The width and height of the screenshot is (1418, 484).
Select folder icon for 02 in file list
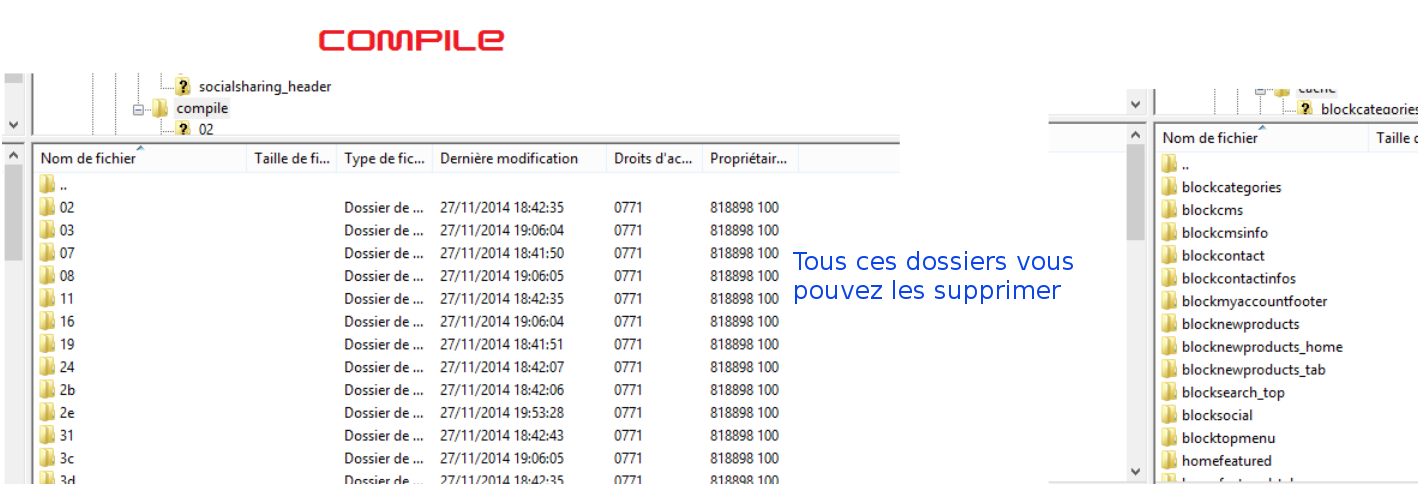pyautogui.click(x=47, y=207)
